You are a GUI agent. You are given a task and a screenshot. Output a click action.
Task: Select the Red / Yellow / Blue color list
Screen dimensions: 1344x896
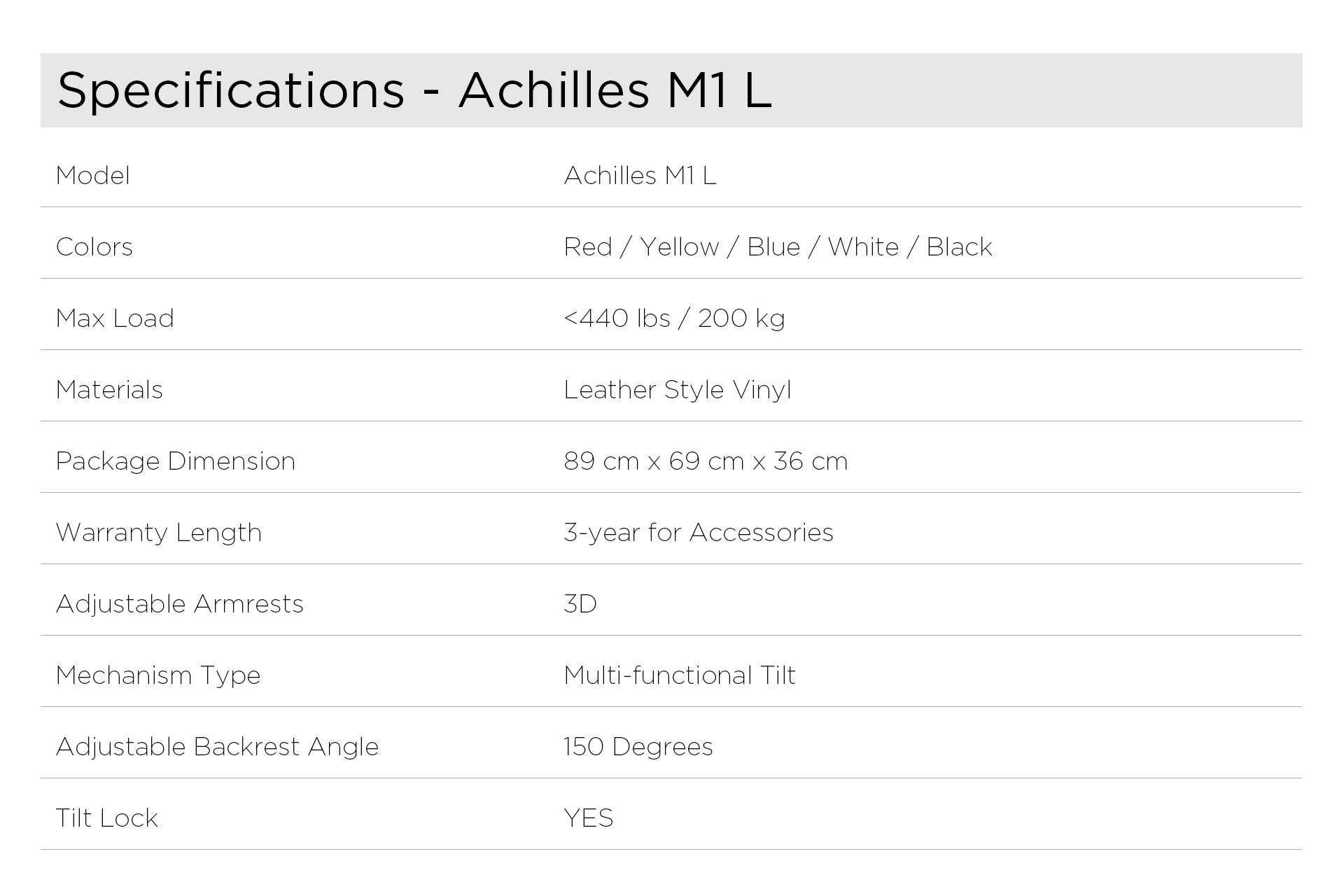click(x=778, y=247)
